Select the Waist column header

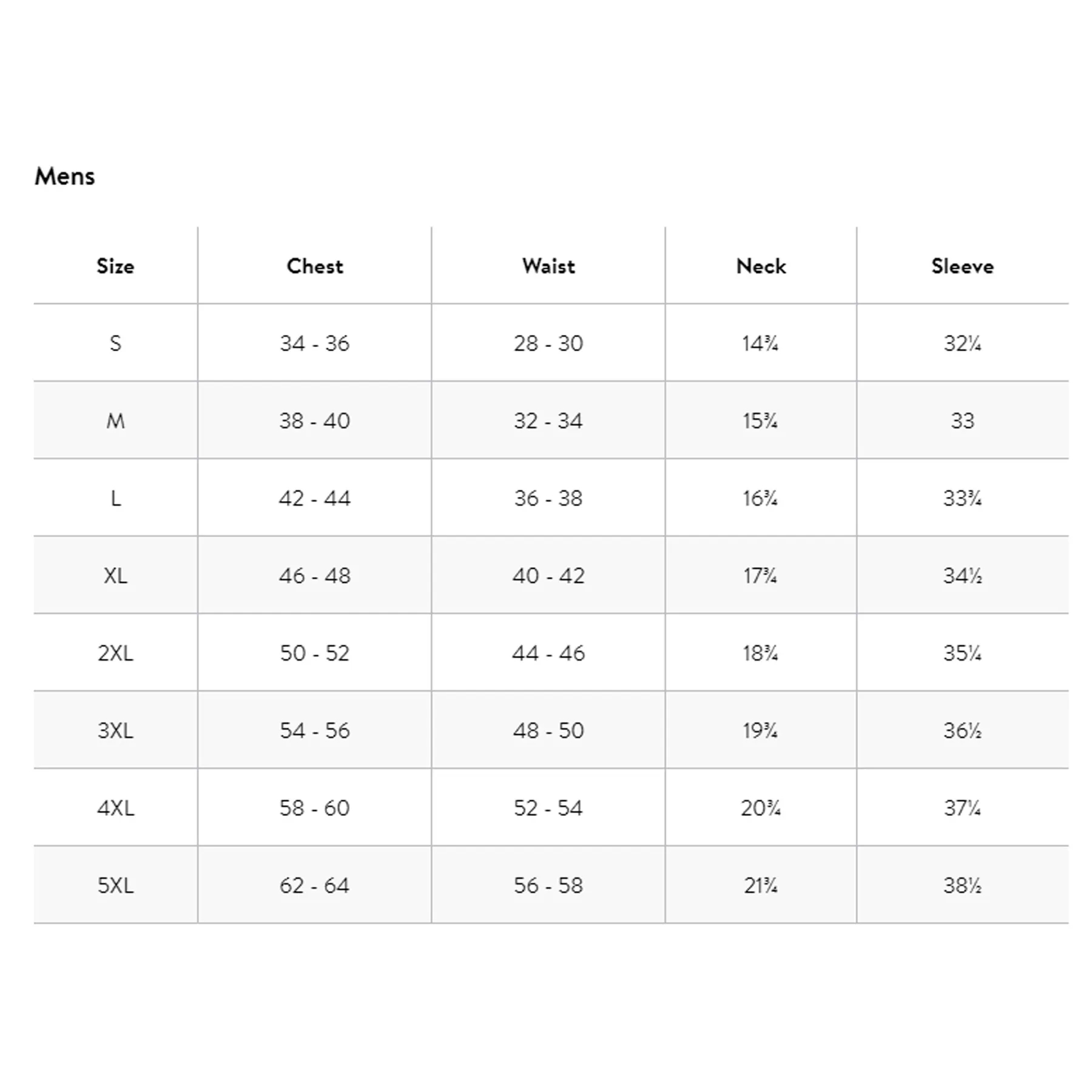coord(548,266)
